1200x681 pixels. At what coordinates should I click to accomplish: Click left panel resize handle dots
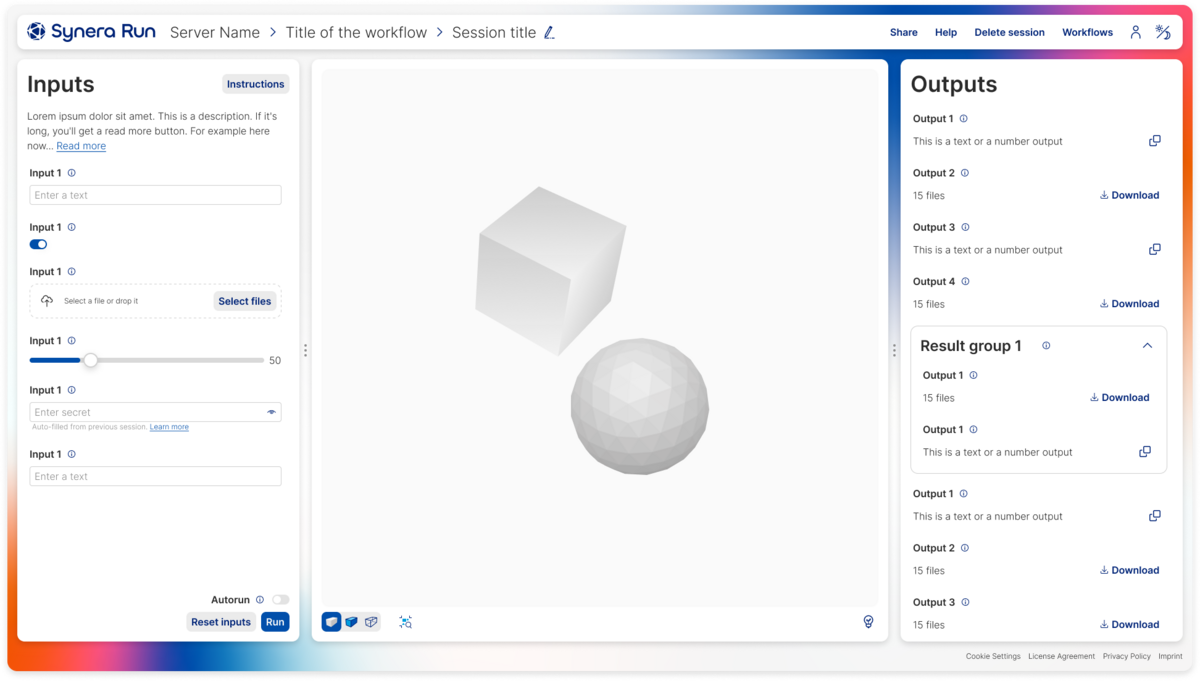(305, 351)
